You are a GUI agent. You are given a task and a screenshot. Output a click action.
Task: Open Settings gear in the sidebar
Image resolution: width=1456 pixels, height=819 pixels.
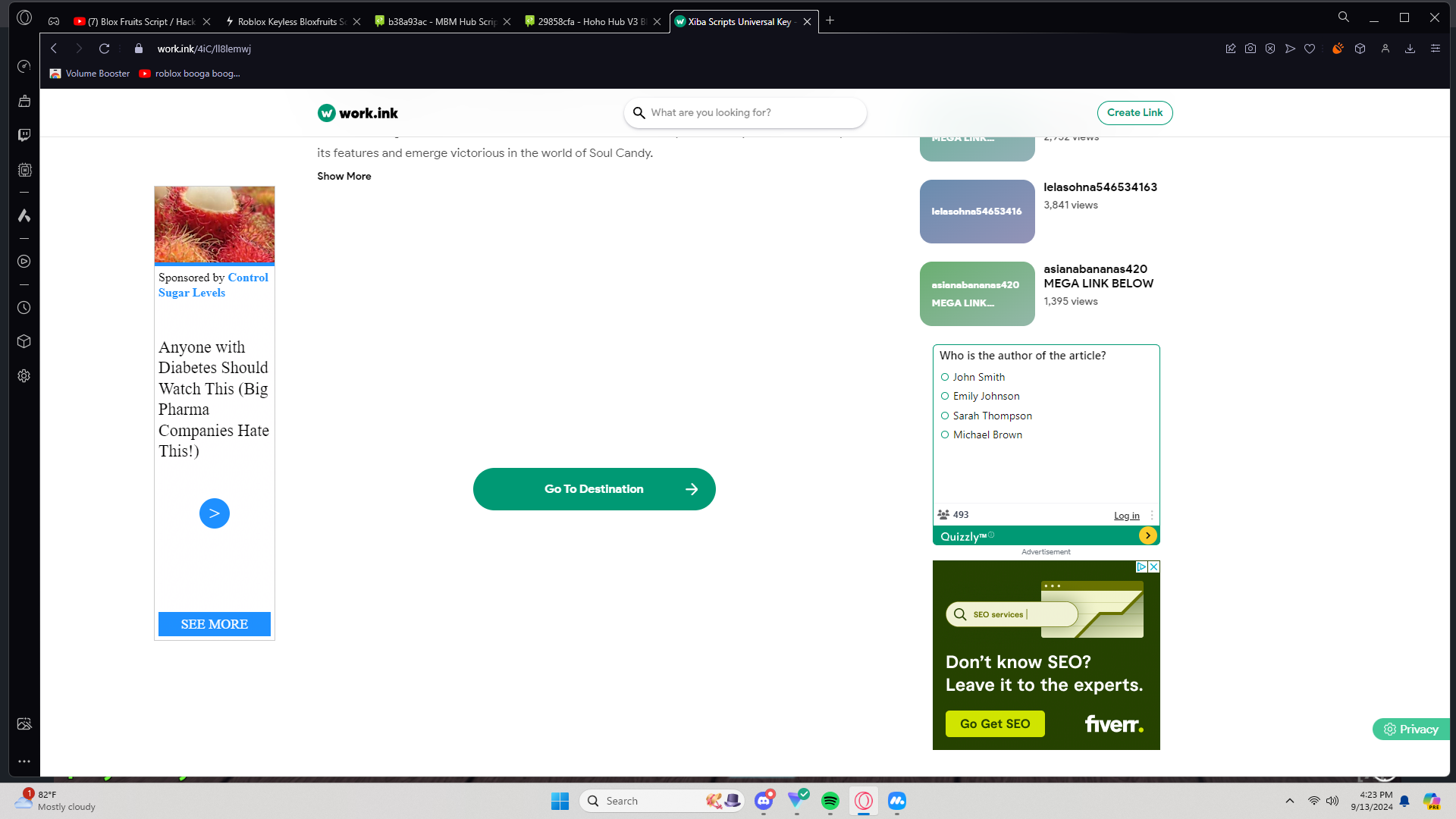point(24,376)
